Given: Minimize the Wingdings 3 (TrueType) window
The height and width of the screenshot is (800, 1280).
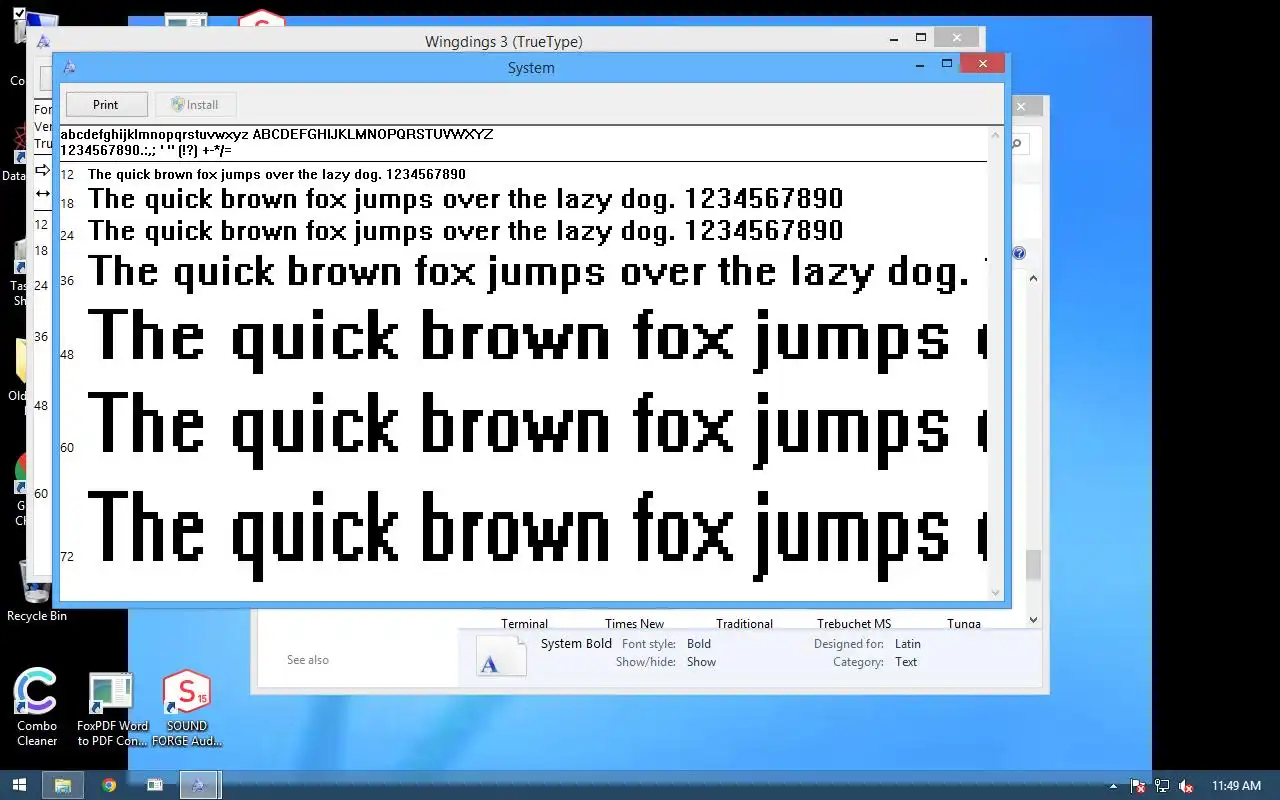Looking at the screenshot, I should point(895,38).
